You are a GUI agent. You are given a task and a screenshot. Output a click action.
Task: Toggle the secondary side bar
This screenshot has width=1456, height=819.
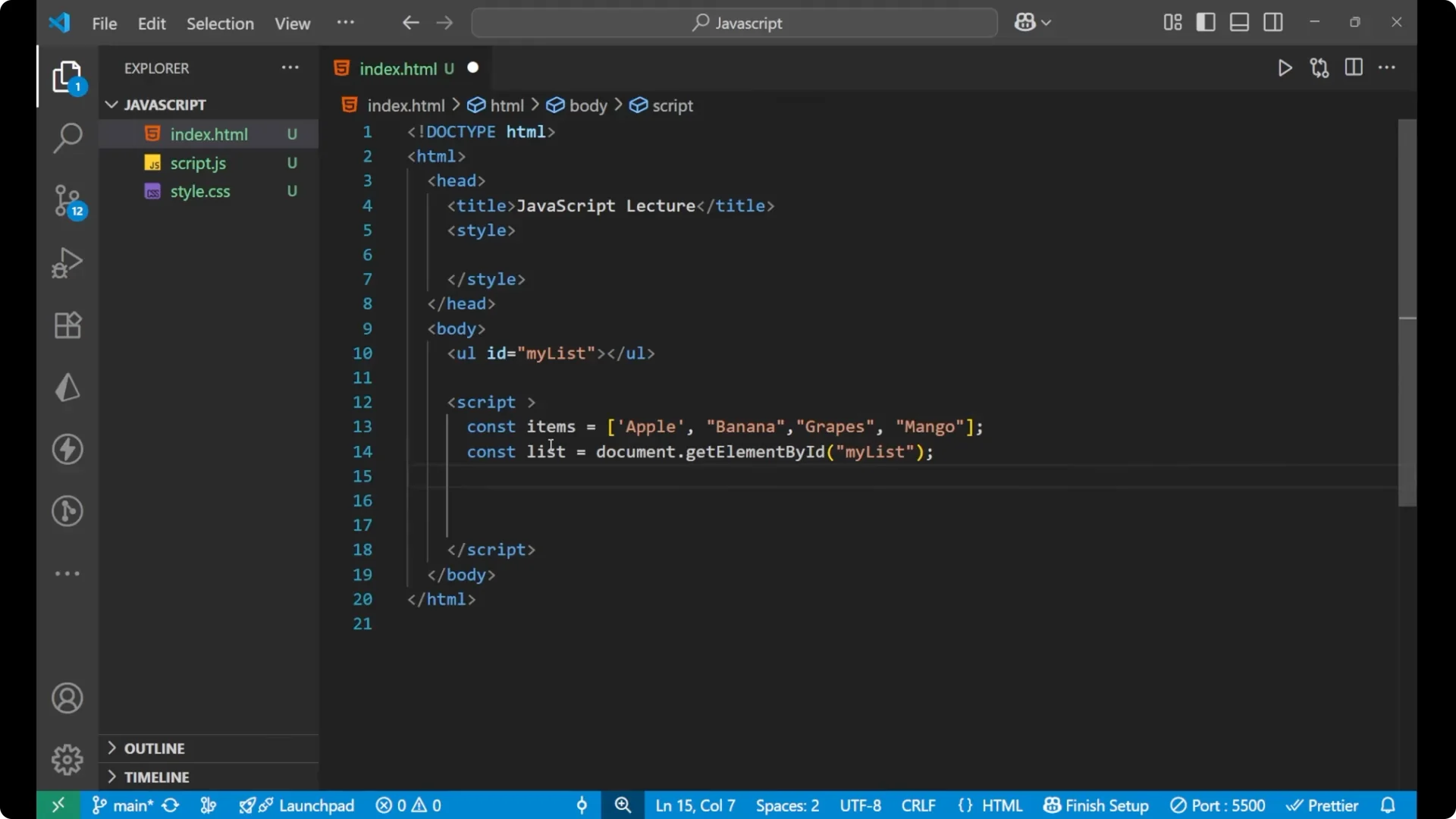click(1273, 22)
